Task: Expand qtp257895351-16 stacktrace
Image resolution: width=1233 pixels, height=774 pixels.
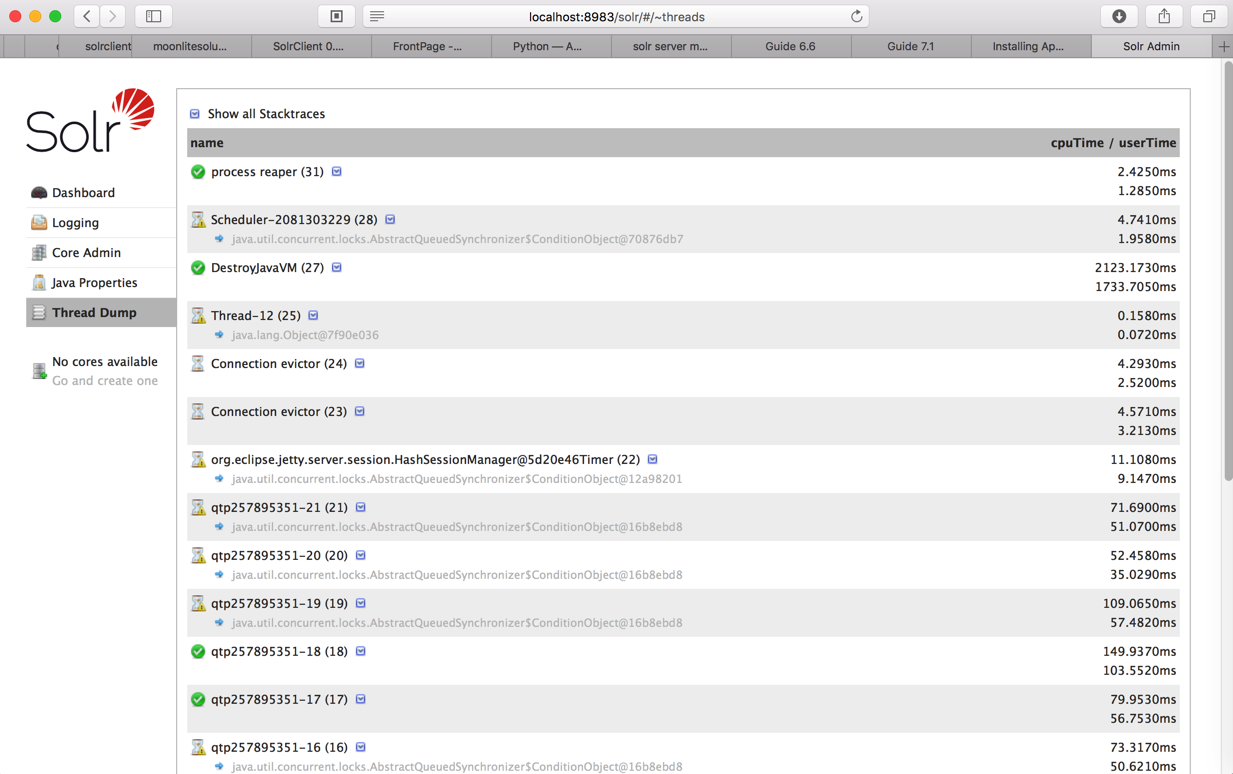Action: (361, 748)
